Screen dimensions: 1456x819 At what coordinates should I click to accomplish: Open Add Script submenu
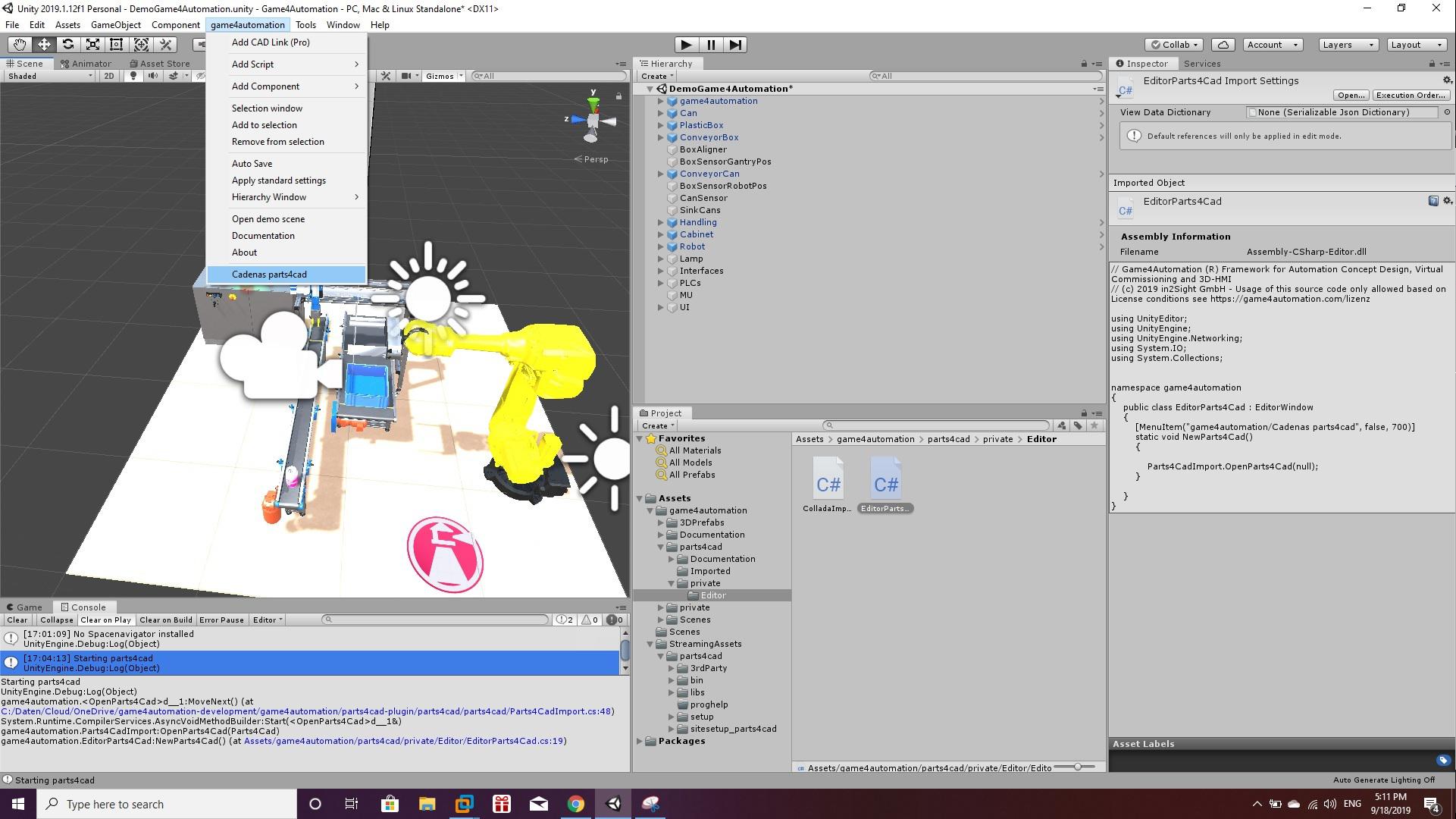click(x=287, y=64)
